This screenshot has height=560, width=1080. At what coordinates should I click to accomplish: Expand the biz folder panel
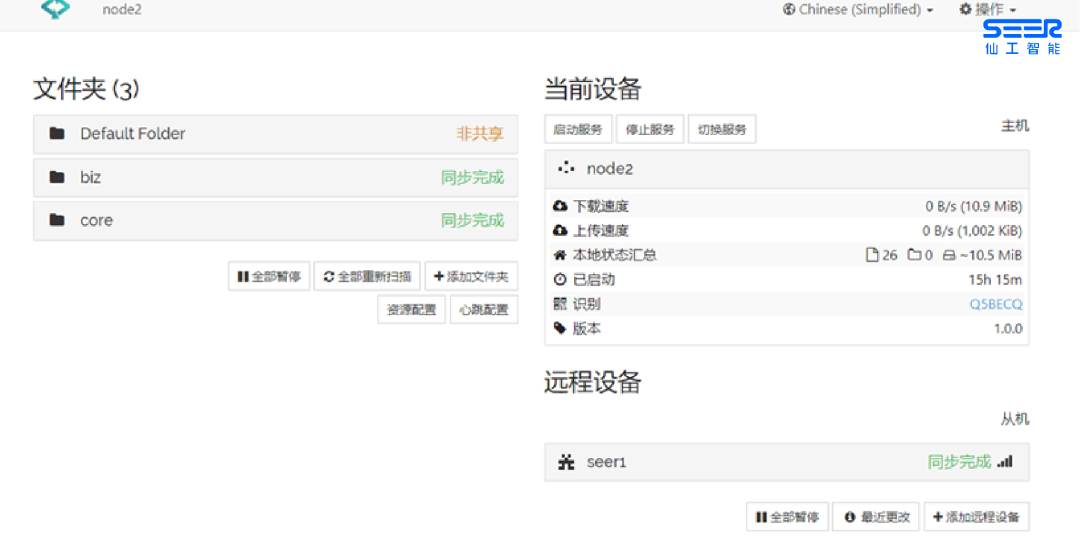(275, 178)
